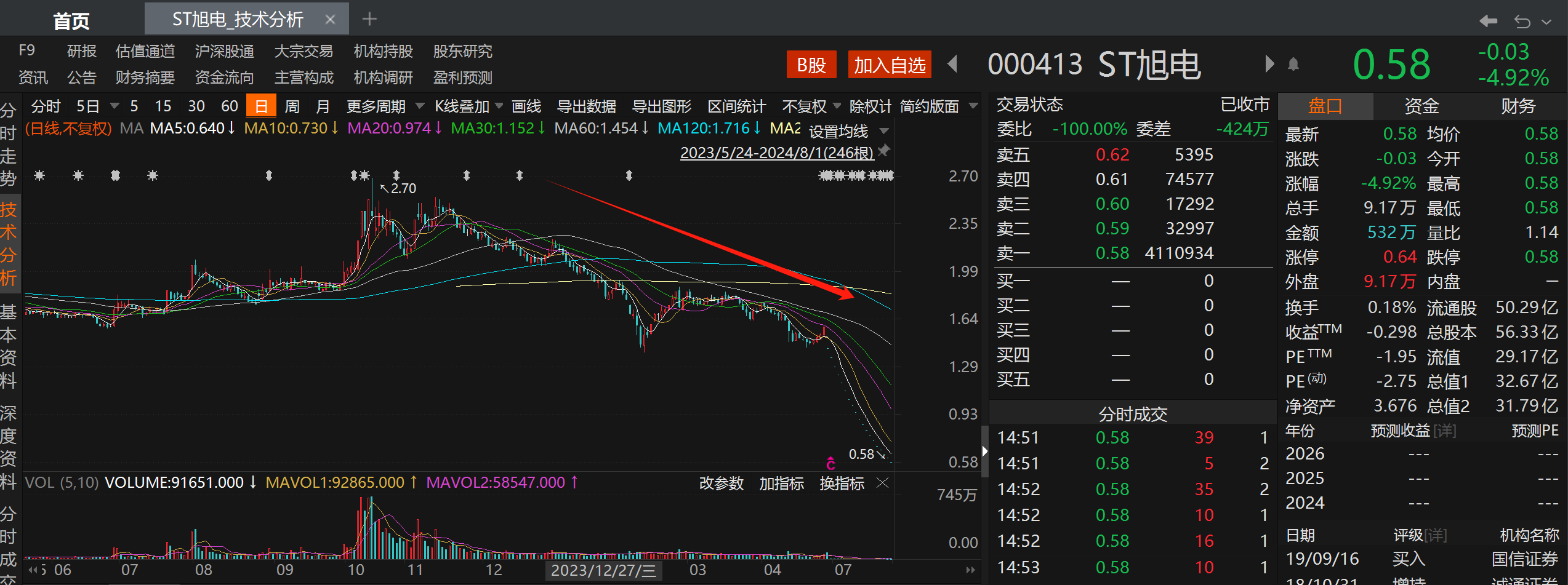The width and height of the screenshot is (1568, 585).
Task: Click the 画线 drawing button
Action: 526,106
